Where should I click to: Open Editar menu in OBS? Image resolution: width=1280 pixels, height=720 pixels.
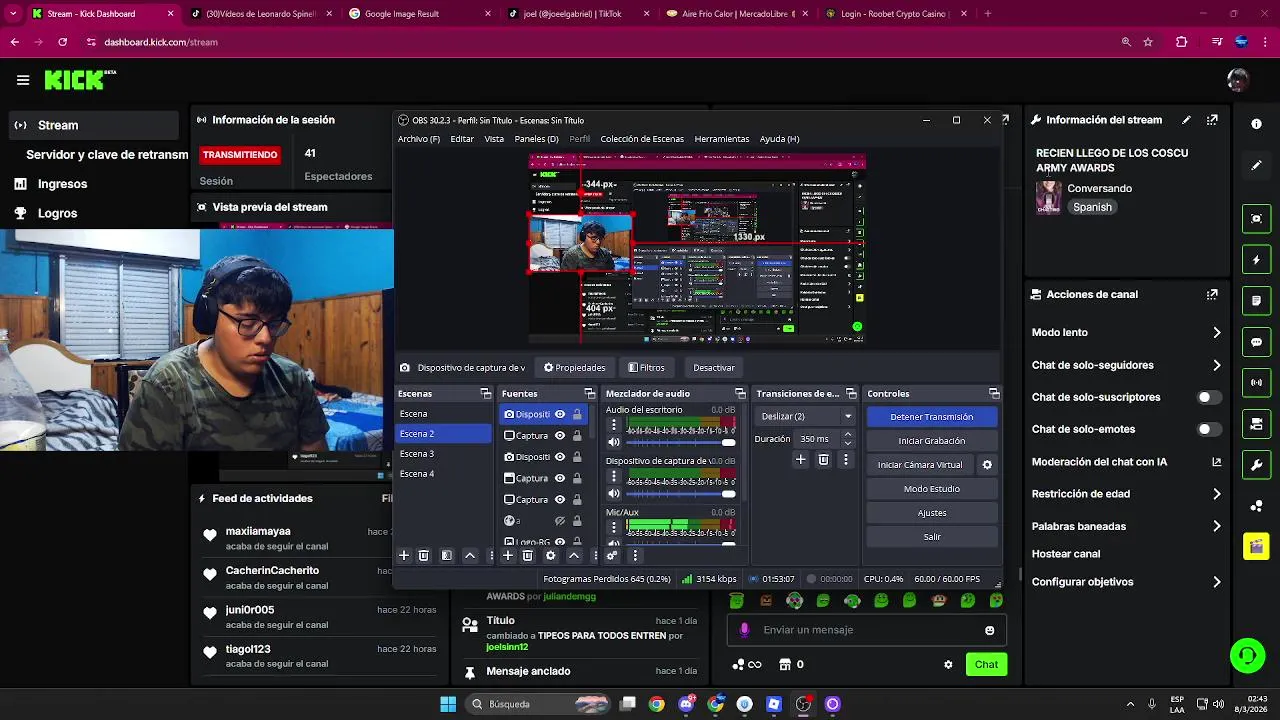pos(462,139)
